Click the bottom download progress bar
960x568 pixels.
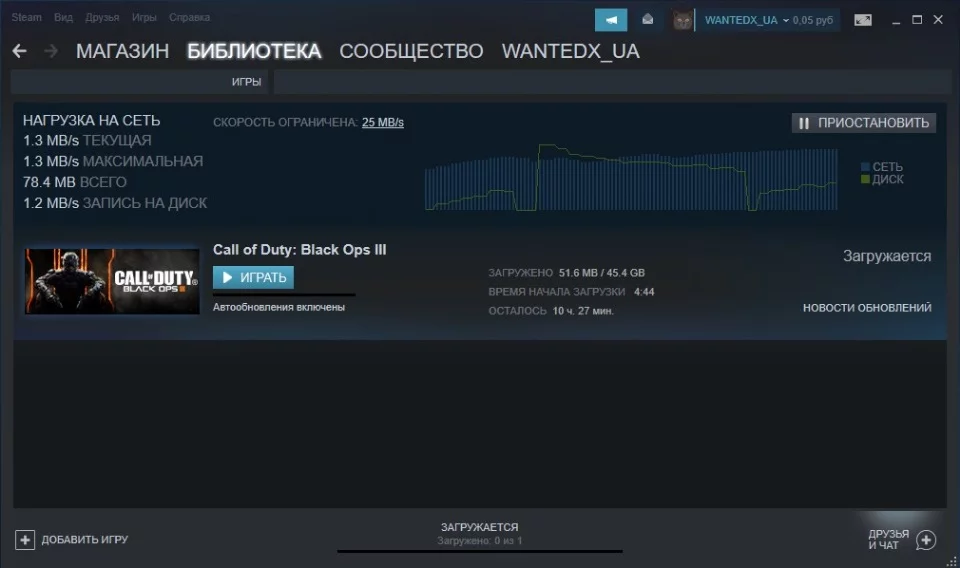(x=479, y=551)
